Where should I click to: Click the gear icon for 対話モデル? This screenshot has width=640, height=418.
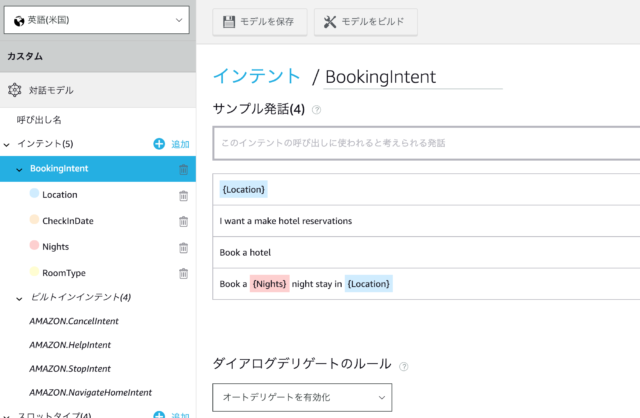(15, 90)
